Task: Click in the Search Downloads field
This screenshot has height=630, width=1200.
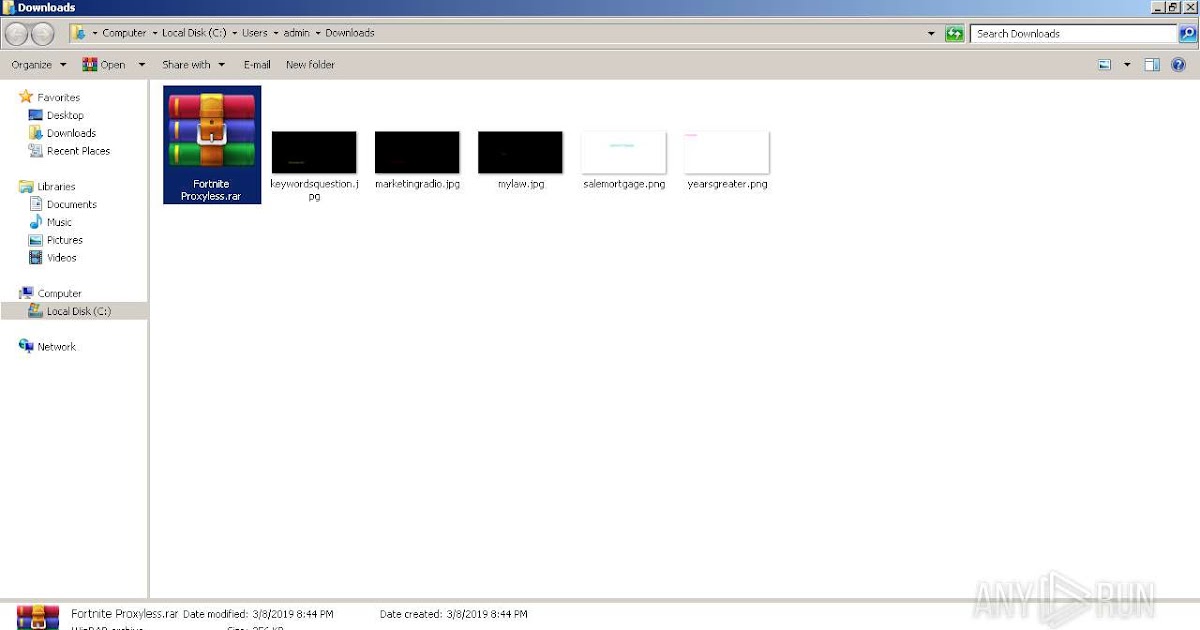Action: click(1074, 33)
